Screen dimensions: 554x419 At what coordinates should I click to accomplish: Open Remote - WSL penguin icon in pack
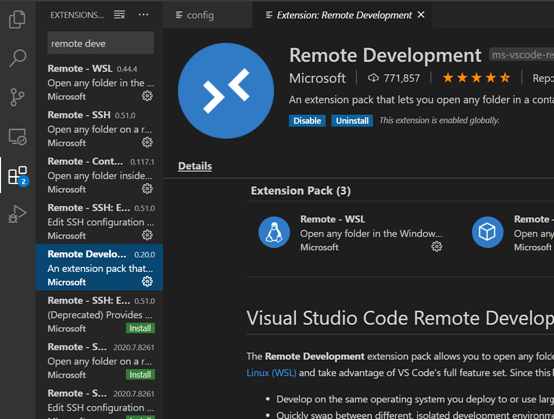coord(274,232)
